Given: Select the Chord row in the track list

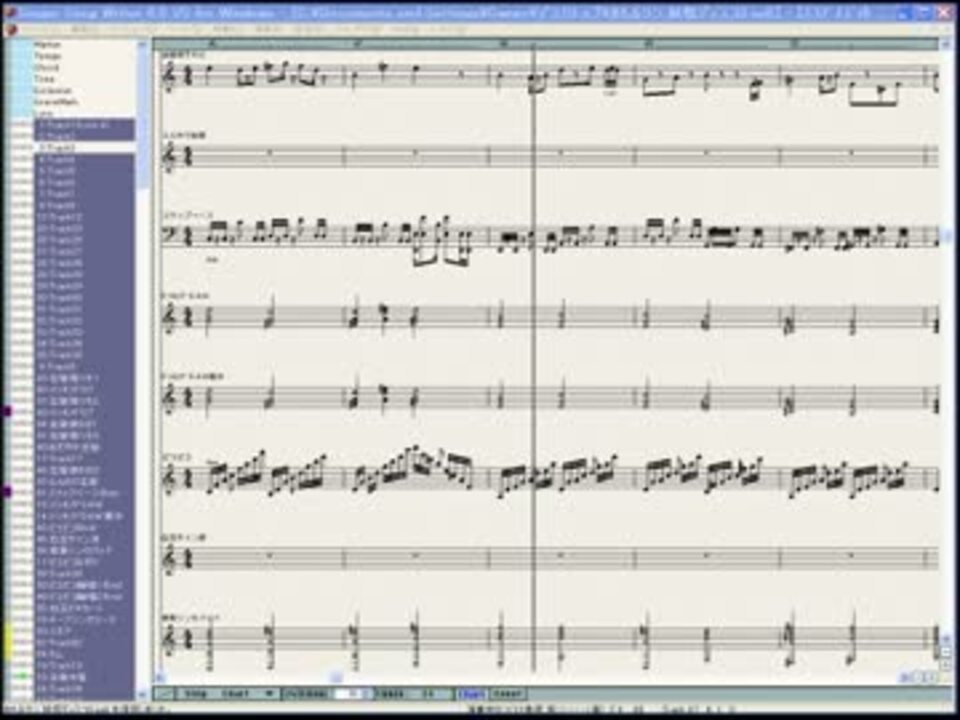Looking at the screenshot, I should (x=84, y=68).
